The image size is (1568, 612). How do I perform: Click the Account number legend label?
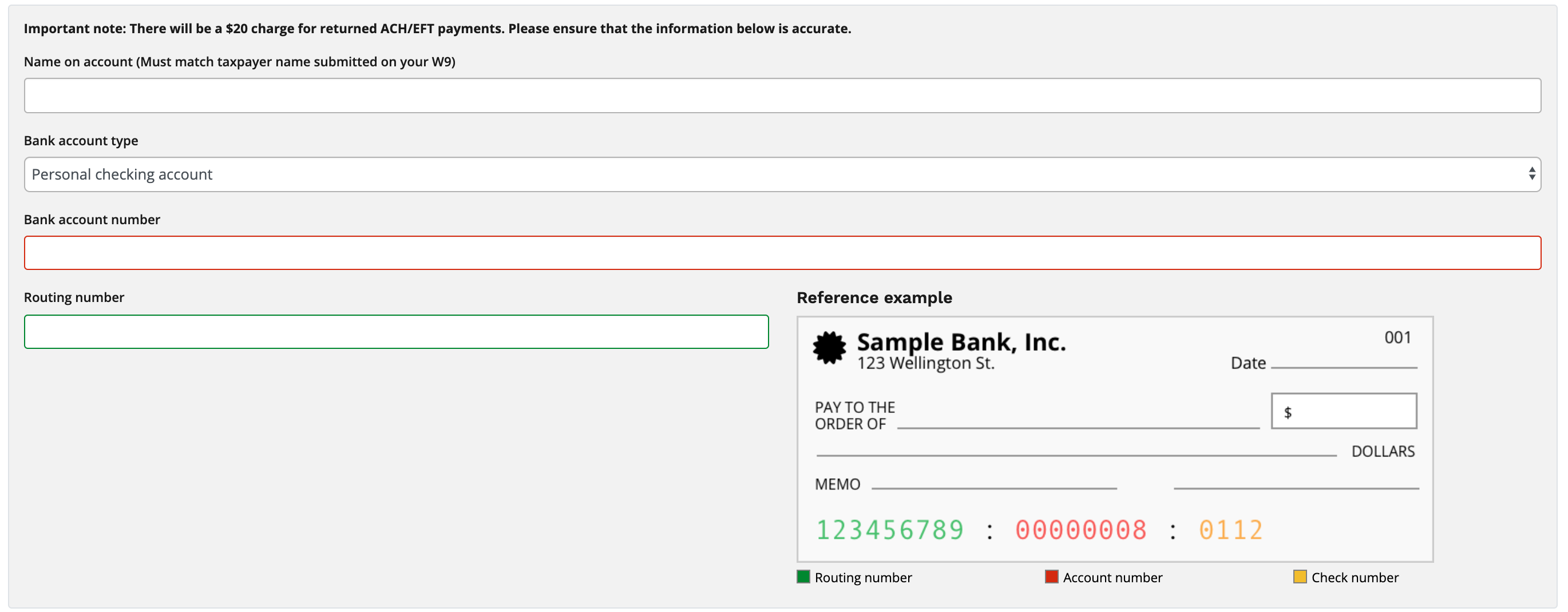point(1112,577)
